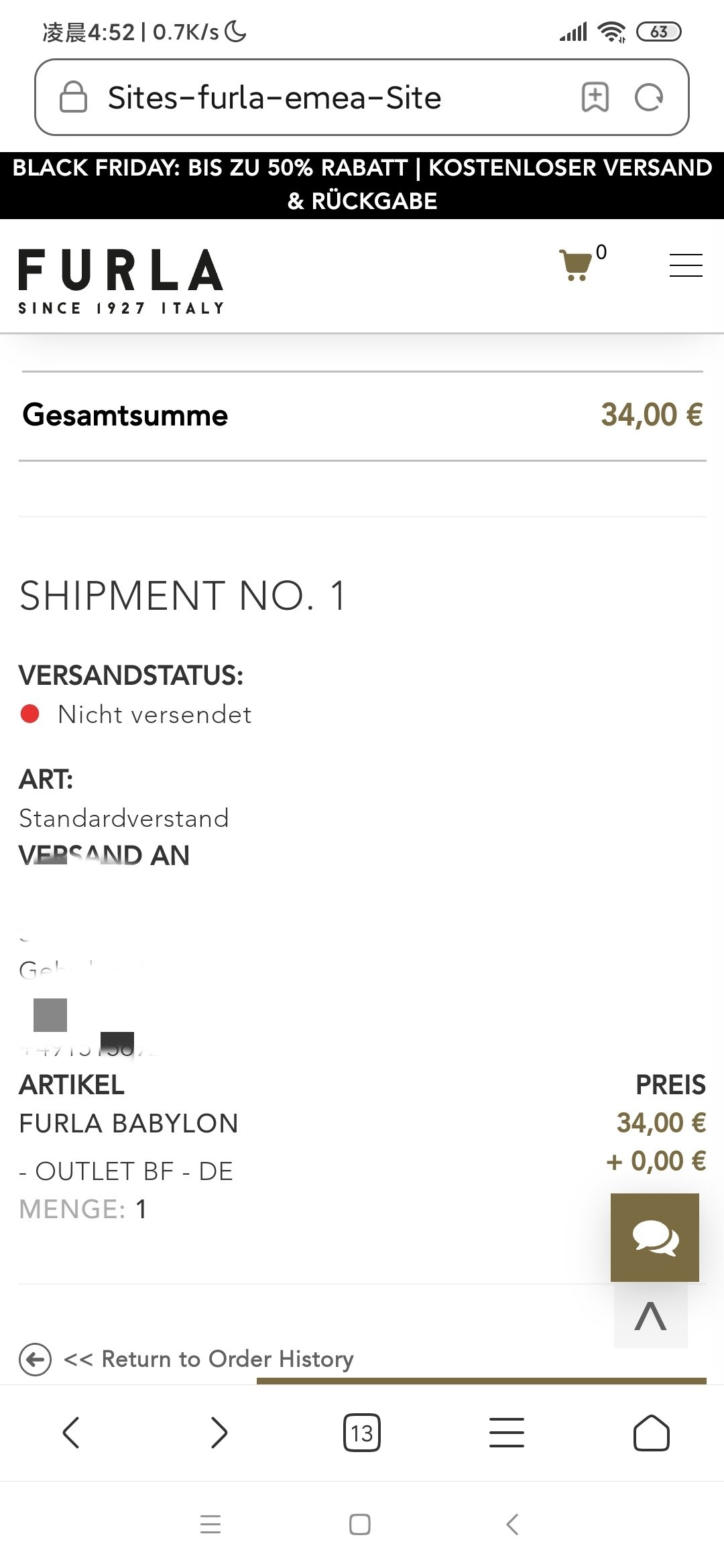Tap the circled back arrow icon

point(36,1360)
